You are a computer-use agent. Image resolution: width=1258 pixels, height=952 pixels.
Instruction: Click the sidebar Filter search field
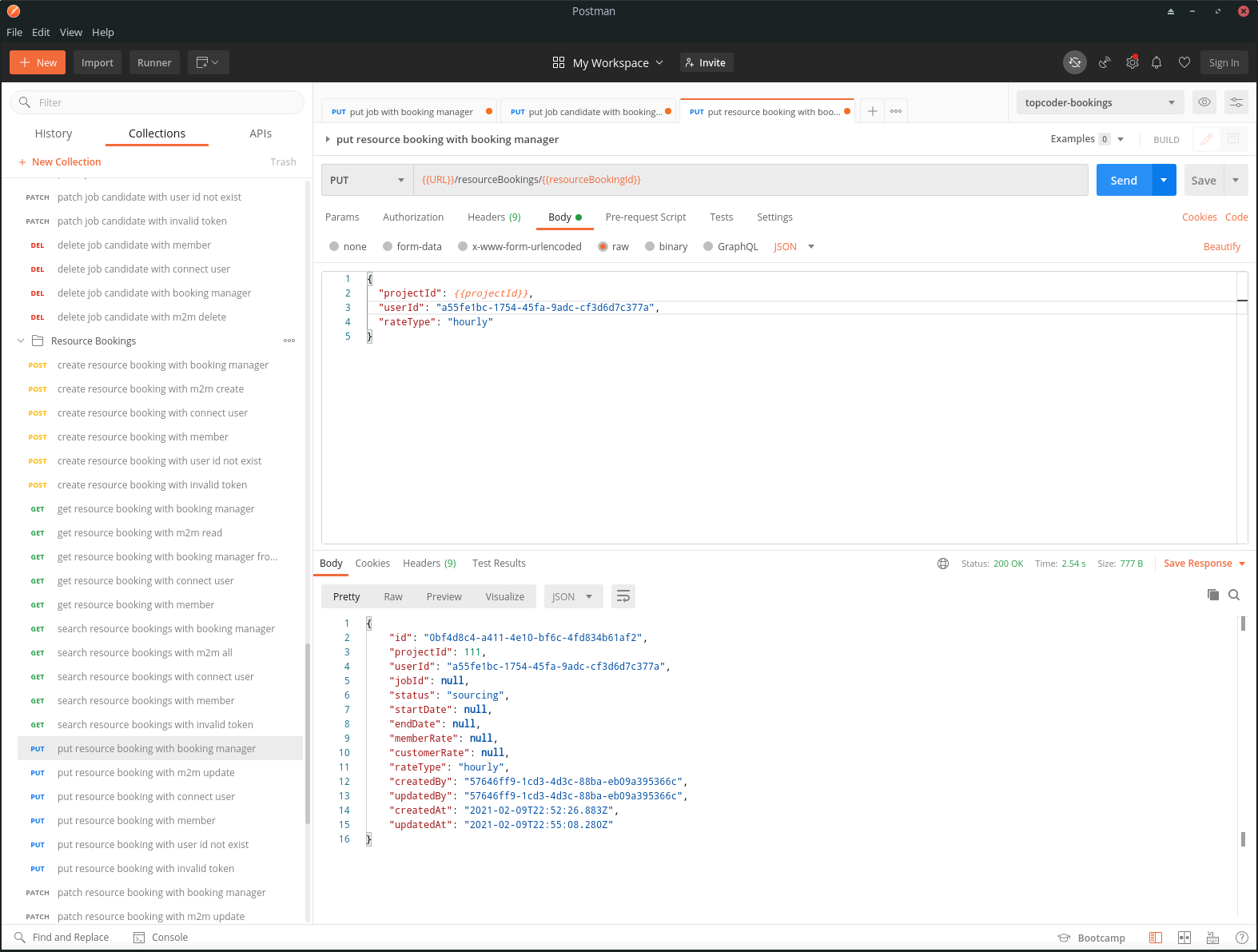[157, 102]
